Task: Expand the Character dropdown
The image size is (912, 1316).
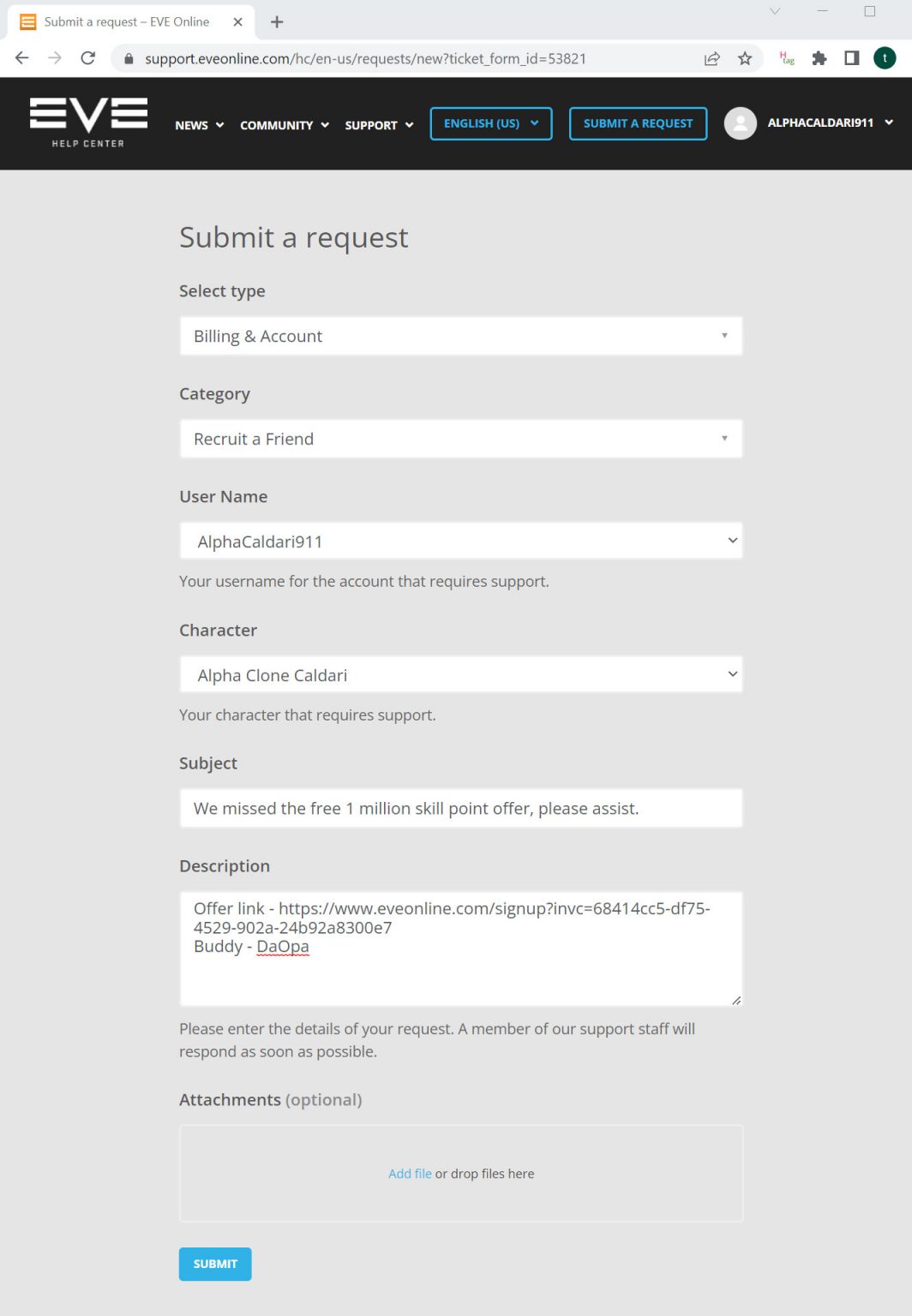Action: [x=460, y=675]
